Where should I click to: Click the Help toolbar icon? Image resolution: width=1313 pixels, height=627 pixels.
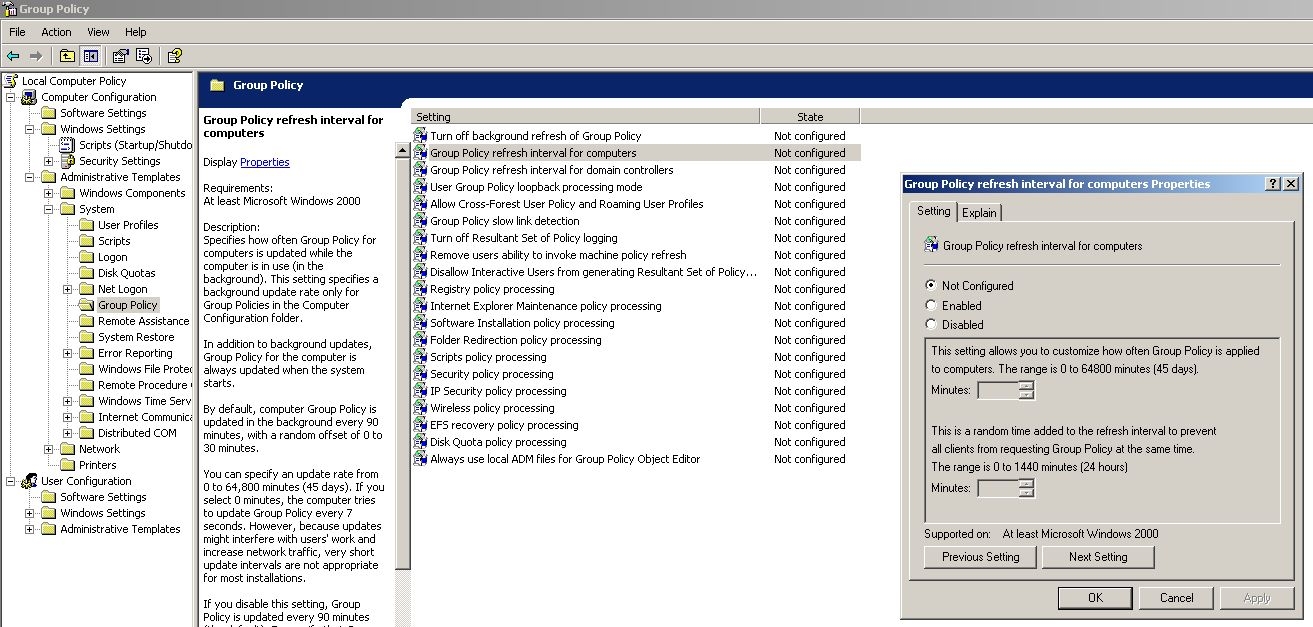pyautogui.click(x=175, y=56)
